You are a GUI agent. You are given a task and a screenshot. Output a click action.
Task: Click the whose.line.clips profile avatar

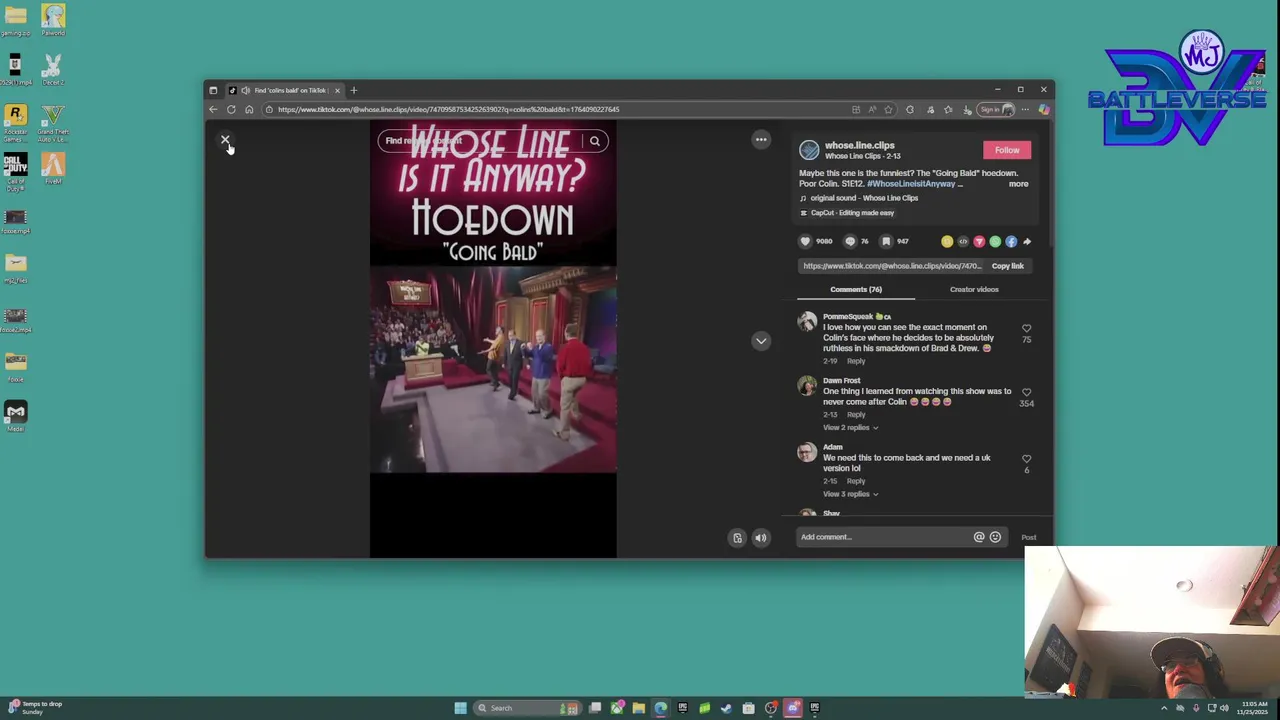click(809, 150)
